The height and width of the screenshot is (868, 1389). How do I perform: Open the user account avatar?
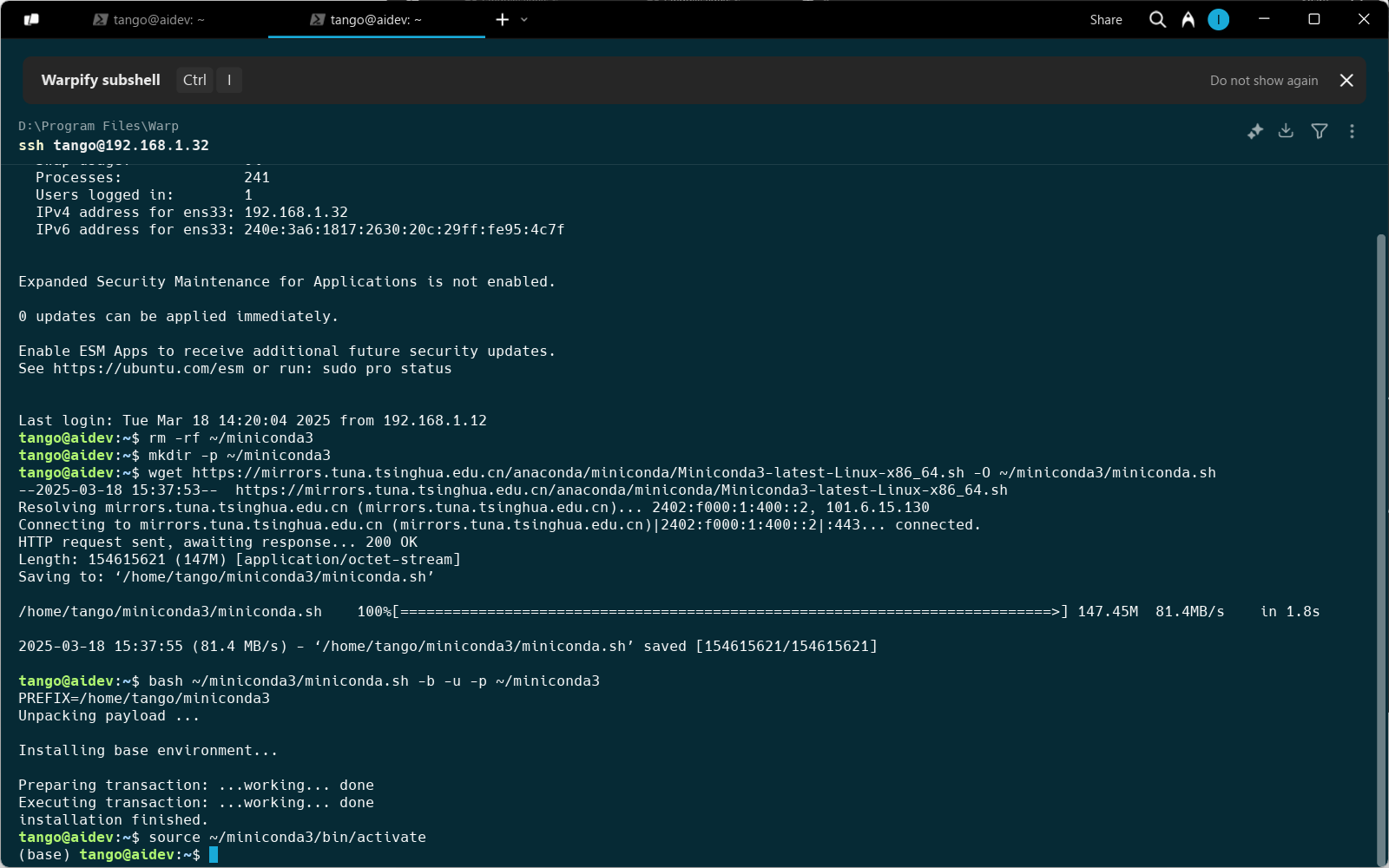[1218, 19]
